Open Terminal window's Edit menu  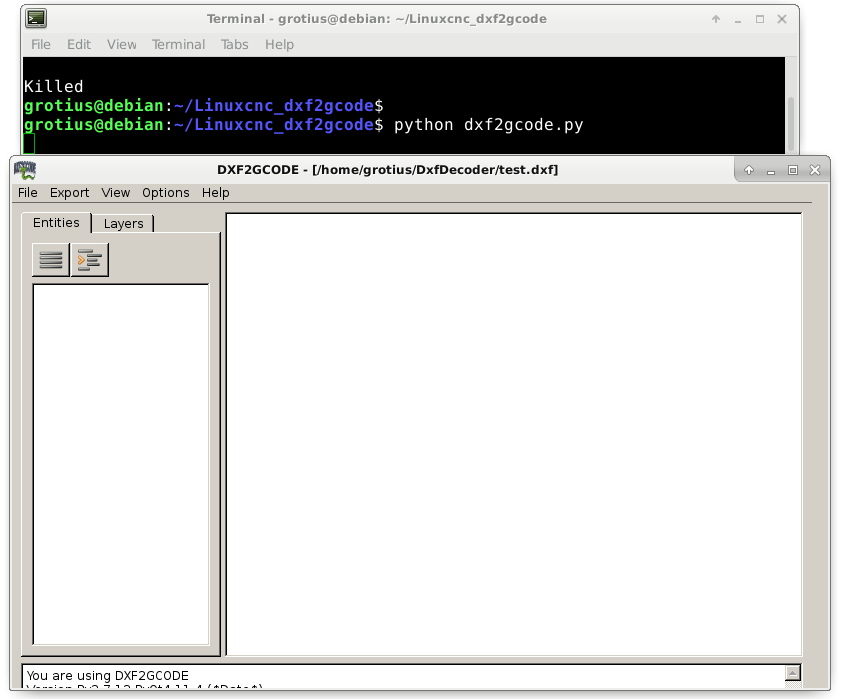coord(79,45)
